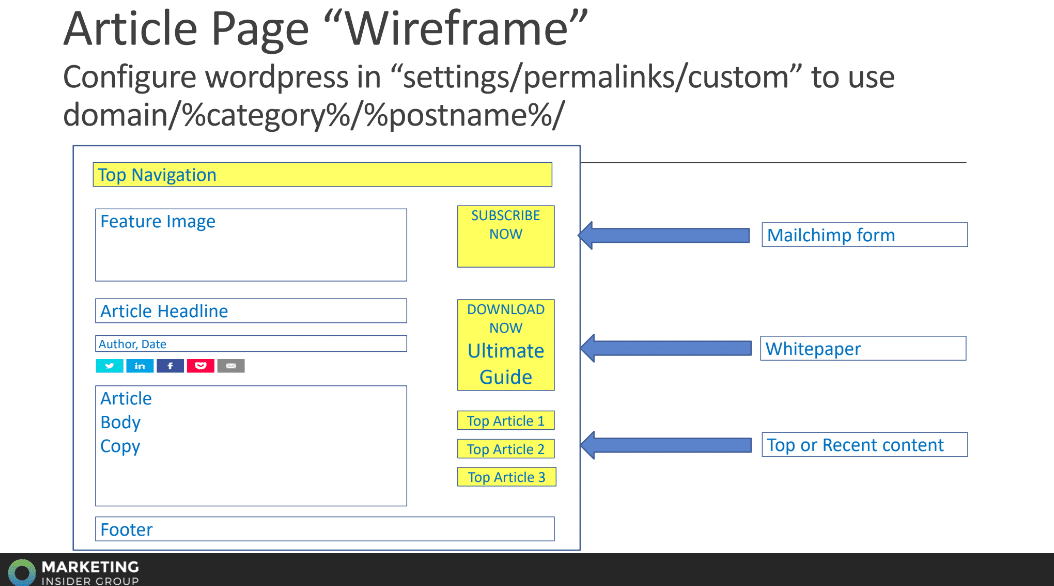Click the Author, Date field
Viewport: 1054px width, 586px height.
tap(251, 344)
